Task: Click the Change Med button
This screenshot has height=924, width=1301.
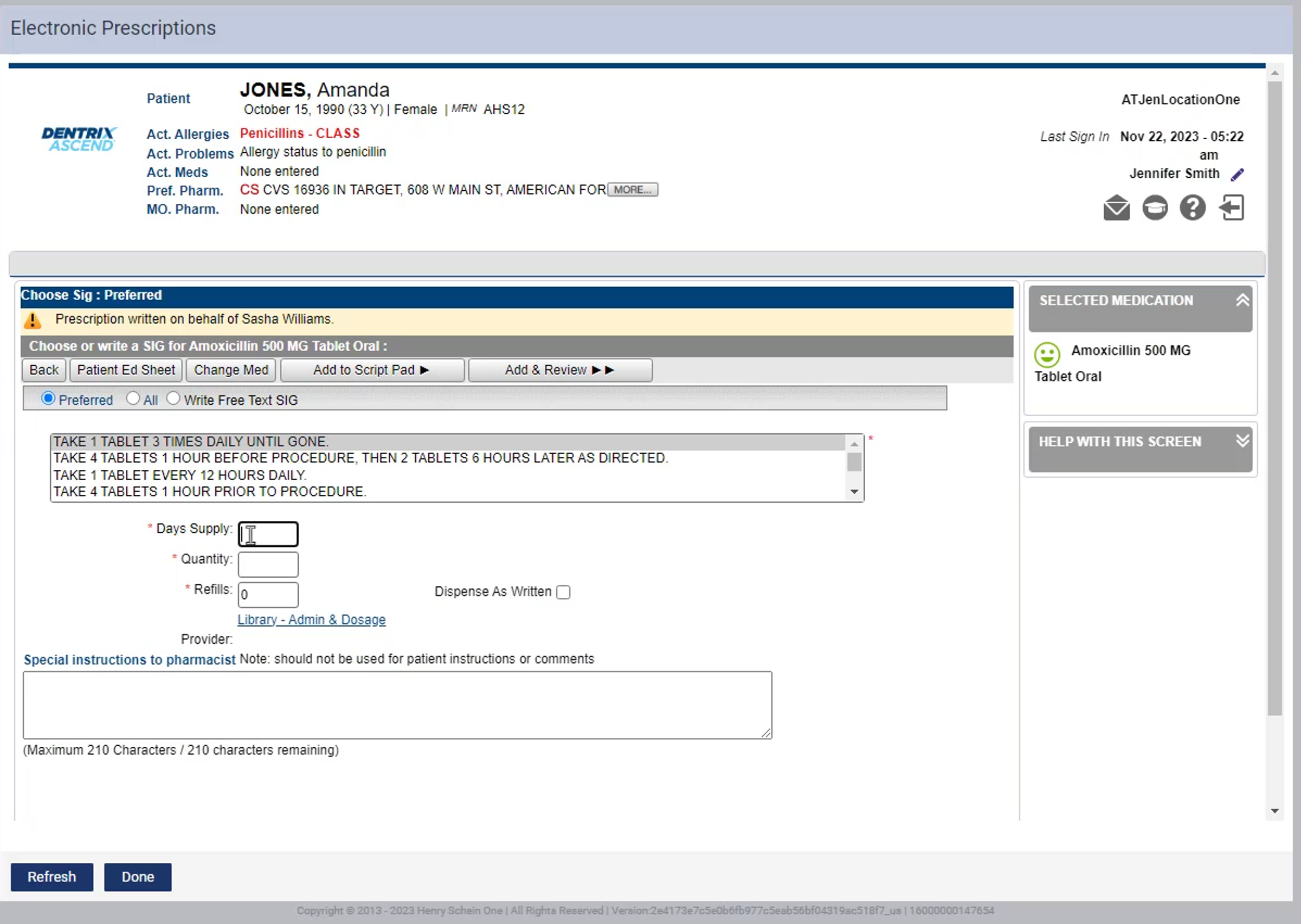Action: point(231,370)
